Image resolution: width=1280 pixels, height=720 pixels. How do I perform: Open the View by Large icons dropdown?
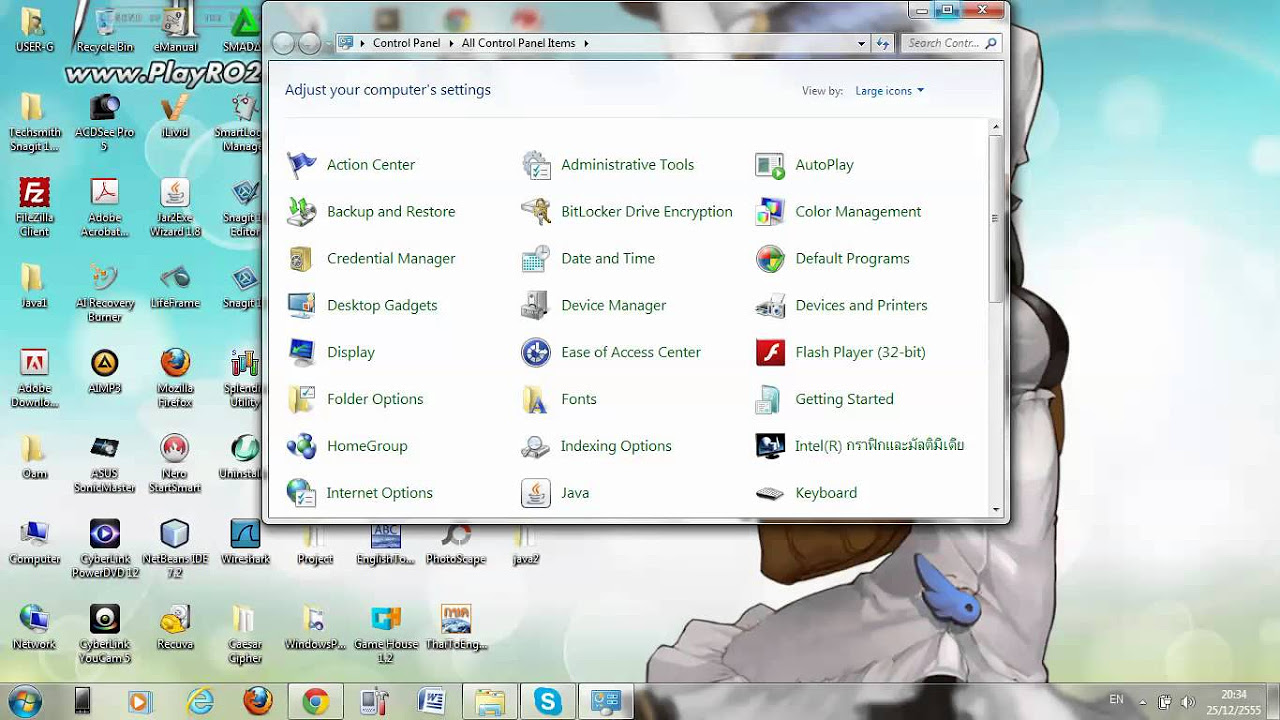[889, 91]
